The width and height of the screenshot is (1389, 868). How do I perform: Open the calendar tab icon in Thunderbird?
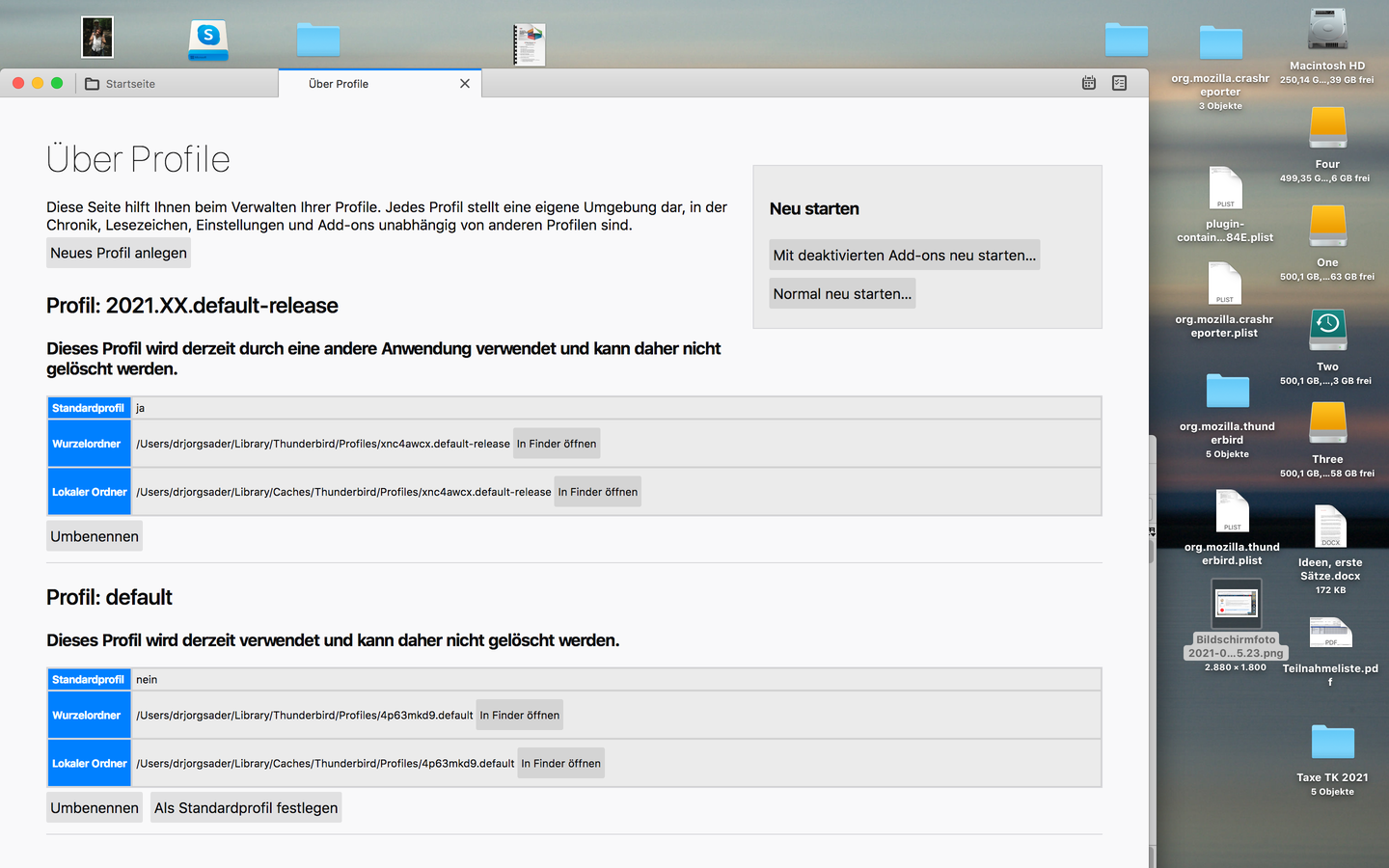[x=1089, y=83]
